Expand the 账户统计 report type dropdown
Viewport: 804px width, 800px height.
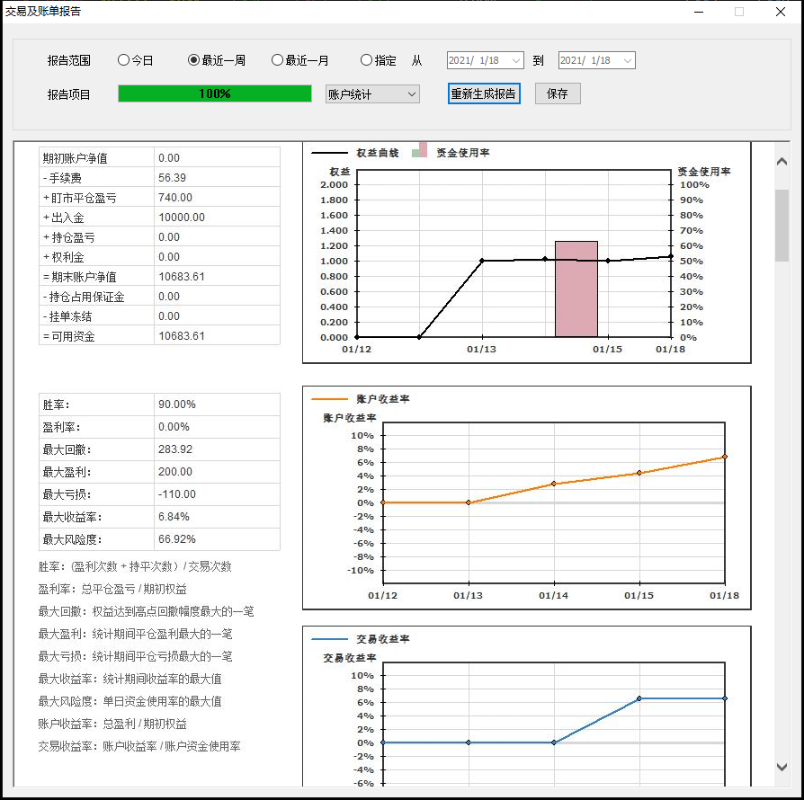(x=372, y=94)
